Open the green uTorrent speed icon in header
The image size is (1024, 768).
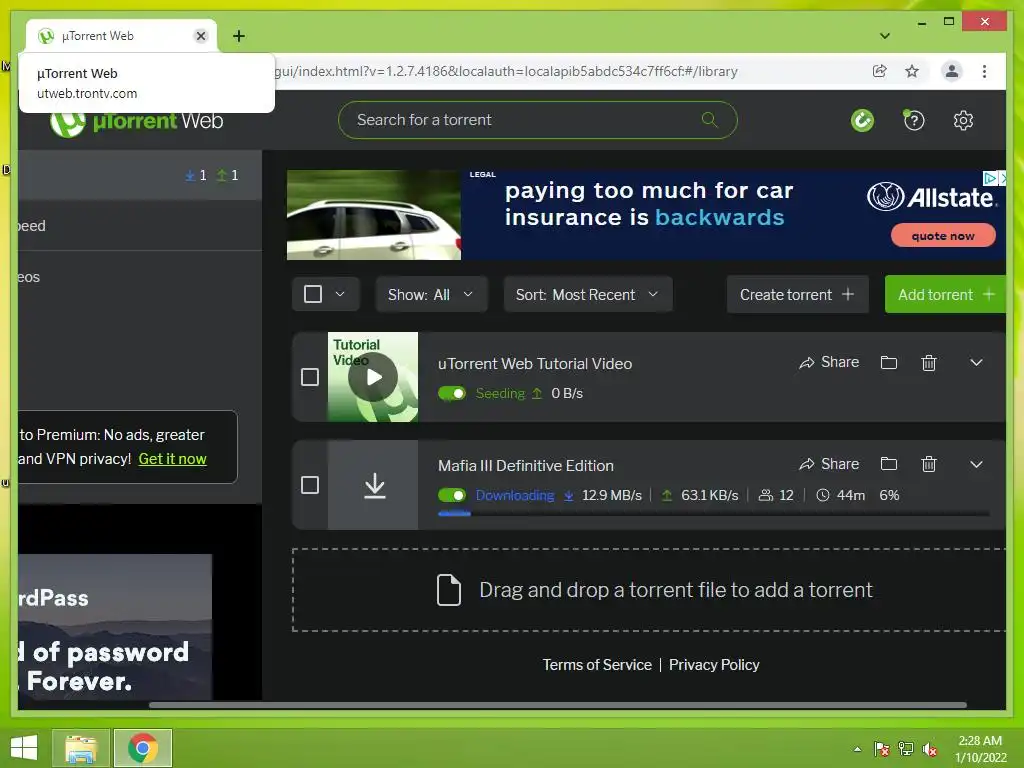pyautogui.click(x=862, y=120)
